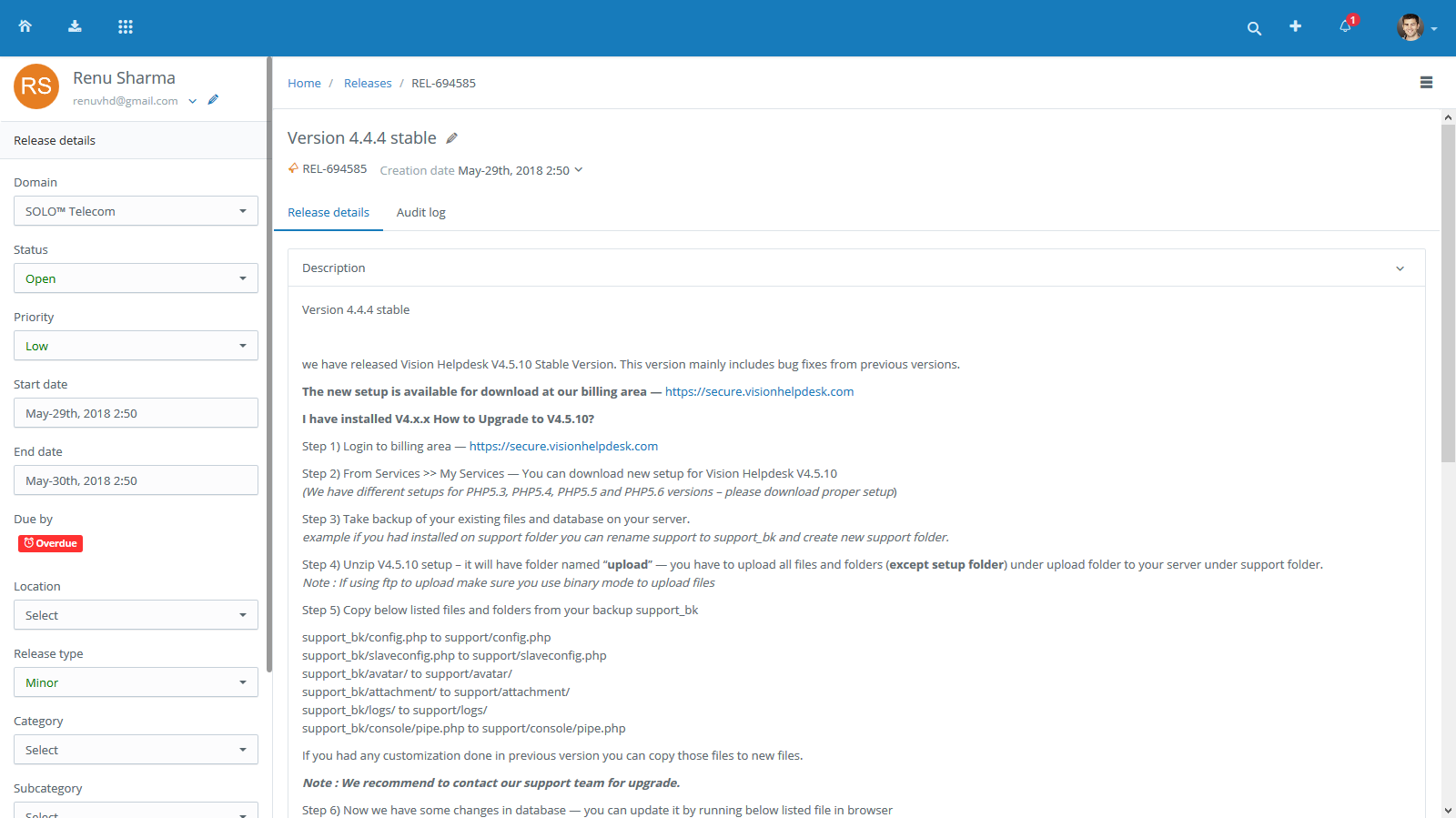Change the Status dropdown from Open

136,278
